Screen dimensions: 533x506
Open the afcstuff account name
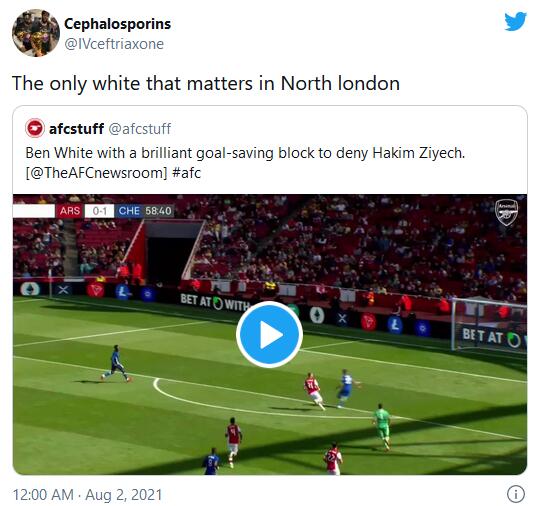click(76, 129)
